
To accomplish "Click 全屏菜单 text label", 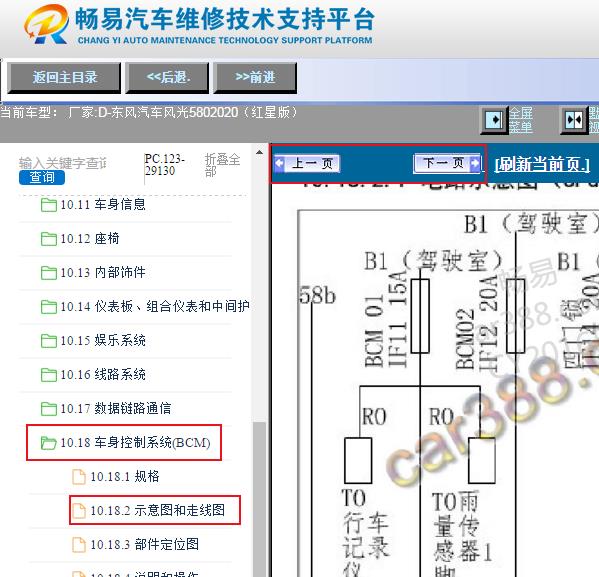I will (521, 120).
